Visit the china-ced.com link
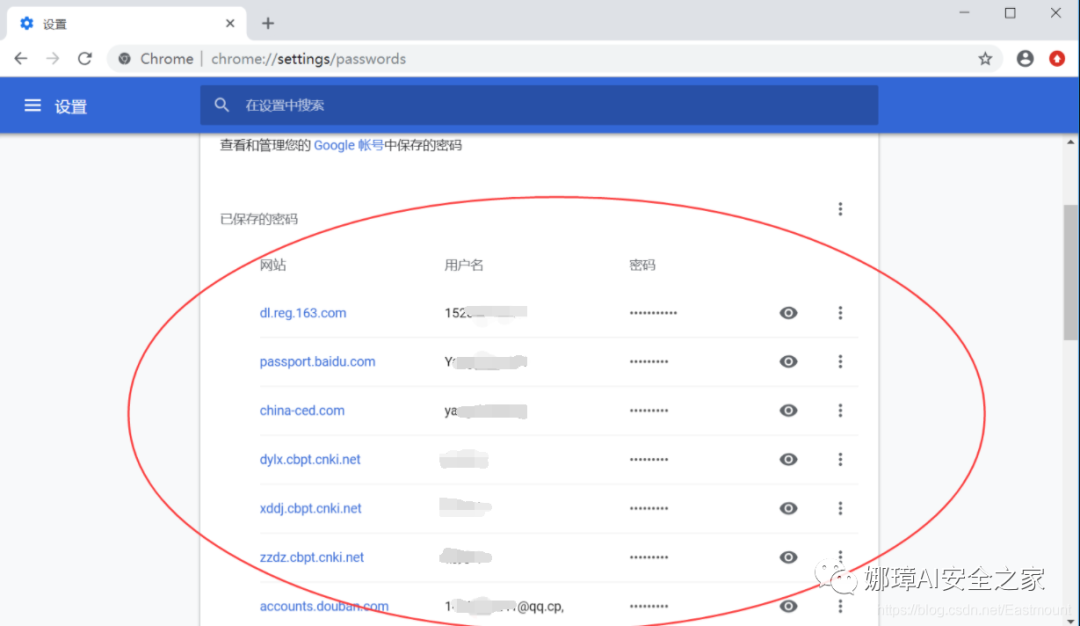The width and height of the screenshot is (1080, 626). coord(302,410)
